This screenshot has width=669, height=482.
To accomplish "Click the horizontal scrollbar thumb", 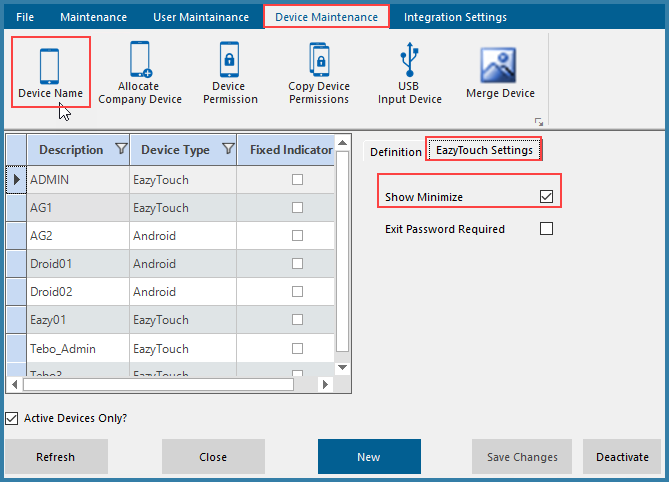I will pos(158,384).
